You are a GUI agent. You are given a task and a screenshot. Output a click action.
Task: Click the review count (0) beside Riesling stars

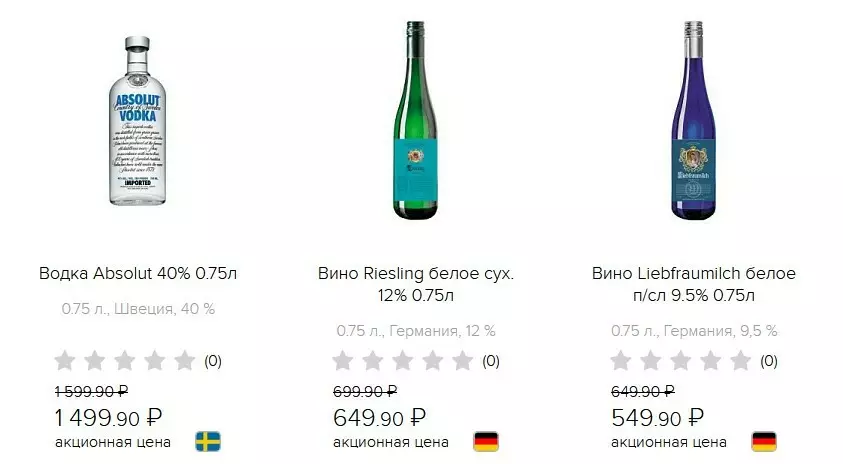[x=491, y=361]
